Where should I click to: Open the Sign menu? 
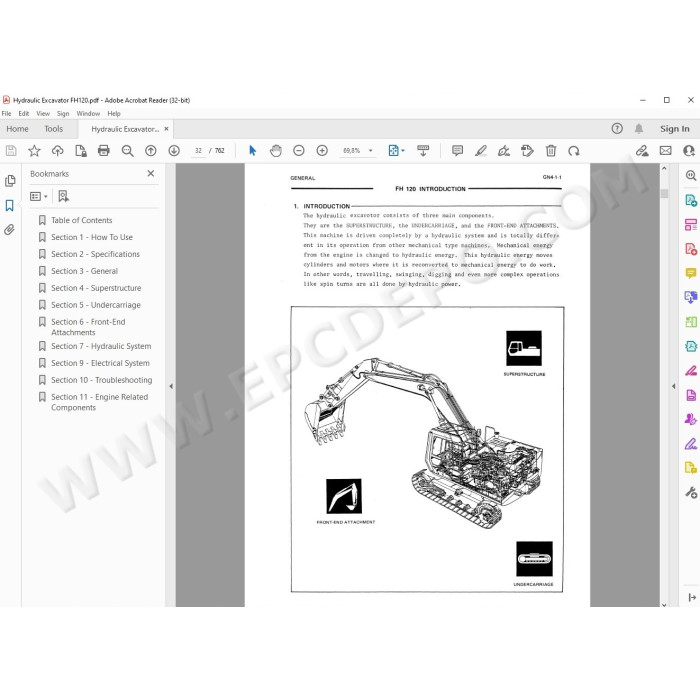coord(63,113)
